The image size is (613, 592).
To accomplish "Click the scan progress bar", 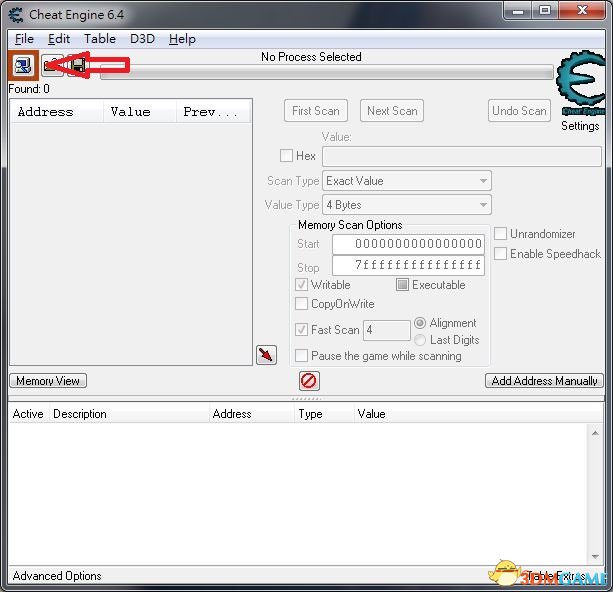I will pyautogui.click(x=327, y=73).
